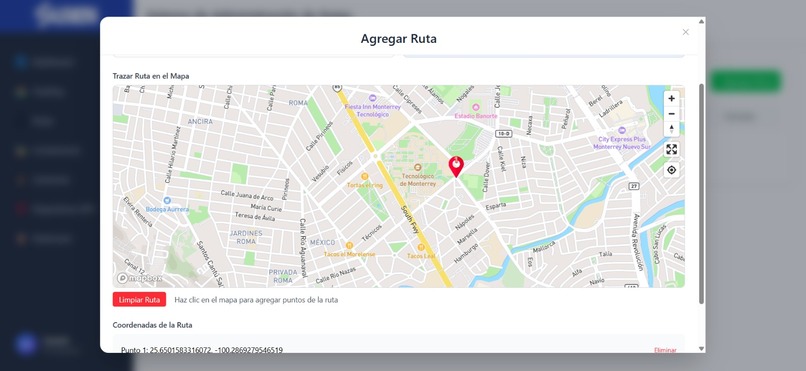The width and height of the screenshot is (806, 371).
Task: Zoom out of the map
Action: click(671, 114)
